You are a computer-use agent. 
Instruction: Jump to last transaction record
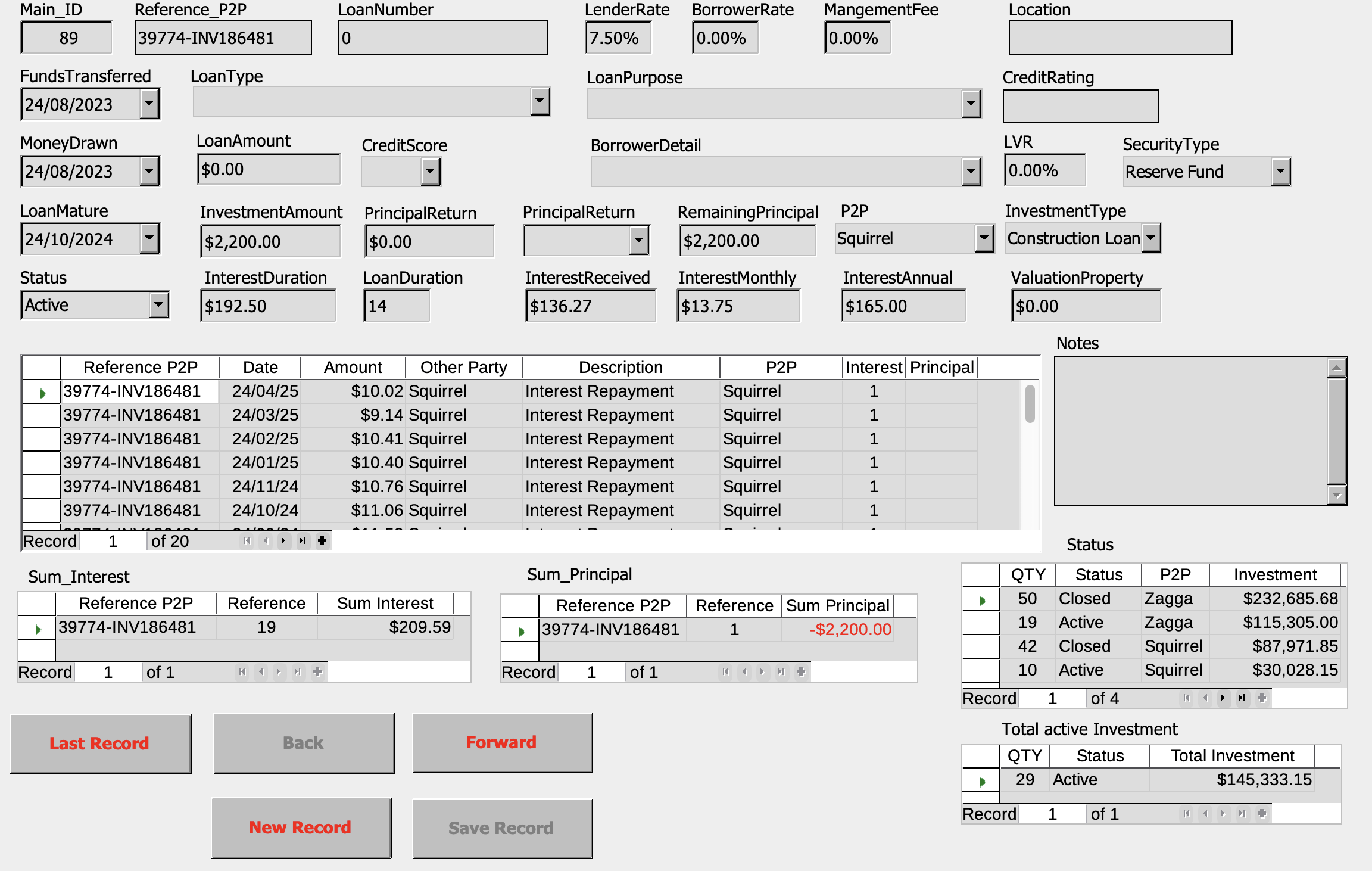[303, 541]
